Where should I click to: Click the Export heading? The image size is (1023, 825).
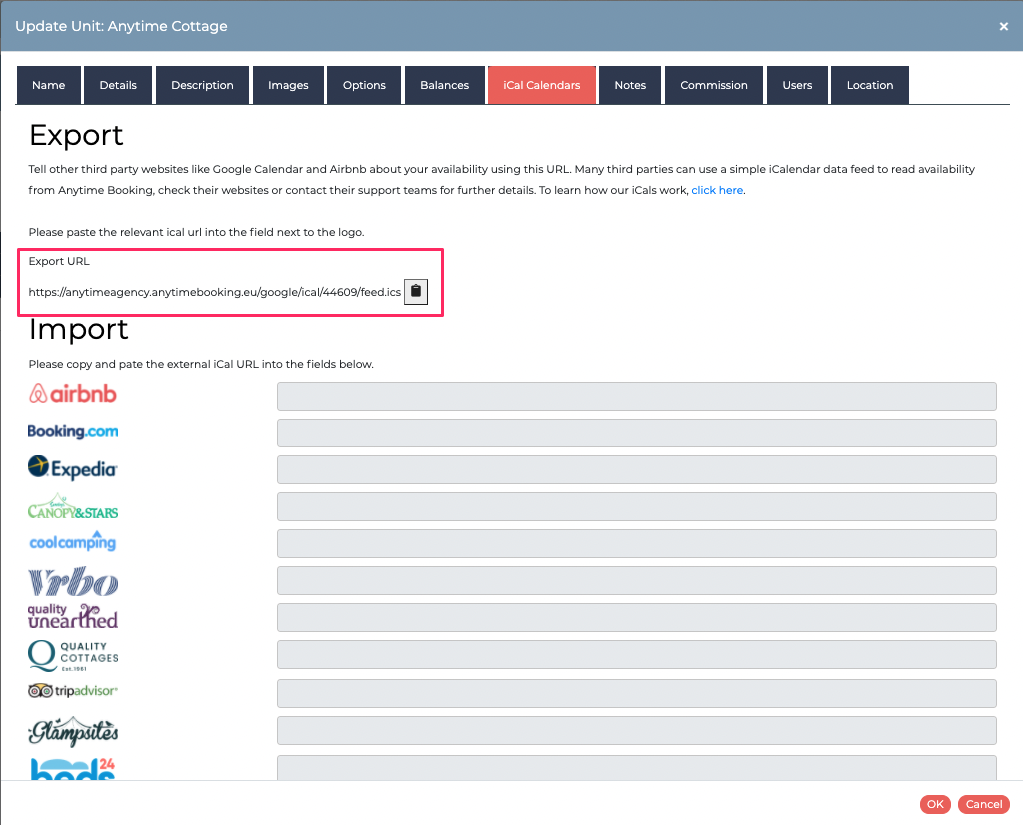coord(76,135)
